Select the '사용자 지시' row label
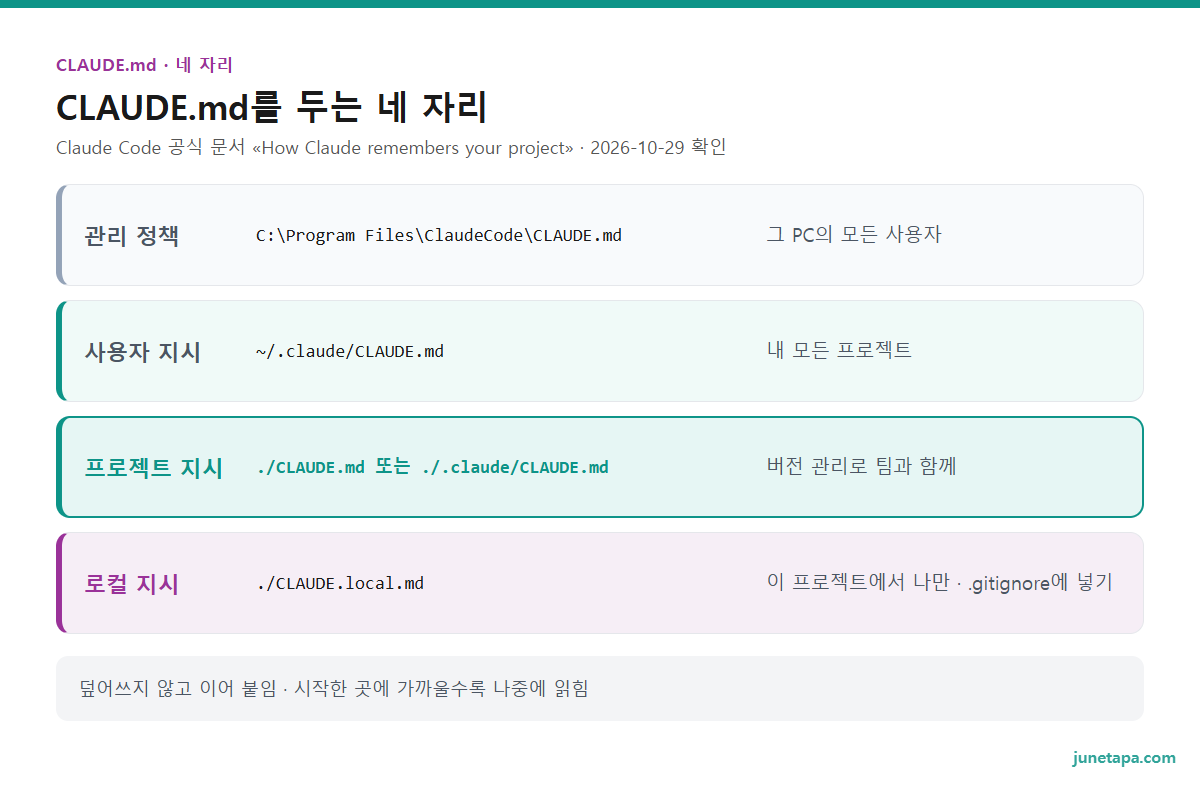The width and height of the screenshot is (1200, 785). click(x=143, y=352)
